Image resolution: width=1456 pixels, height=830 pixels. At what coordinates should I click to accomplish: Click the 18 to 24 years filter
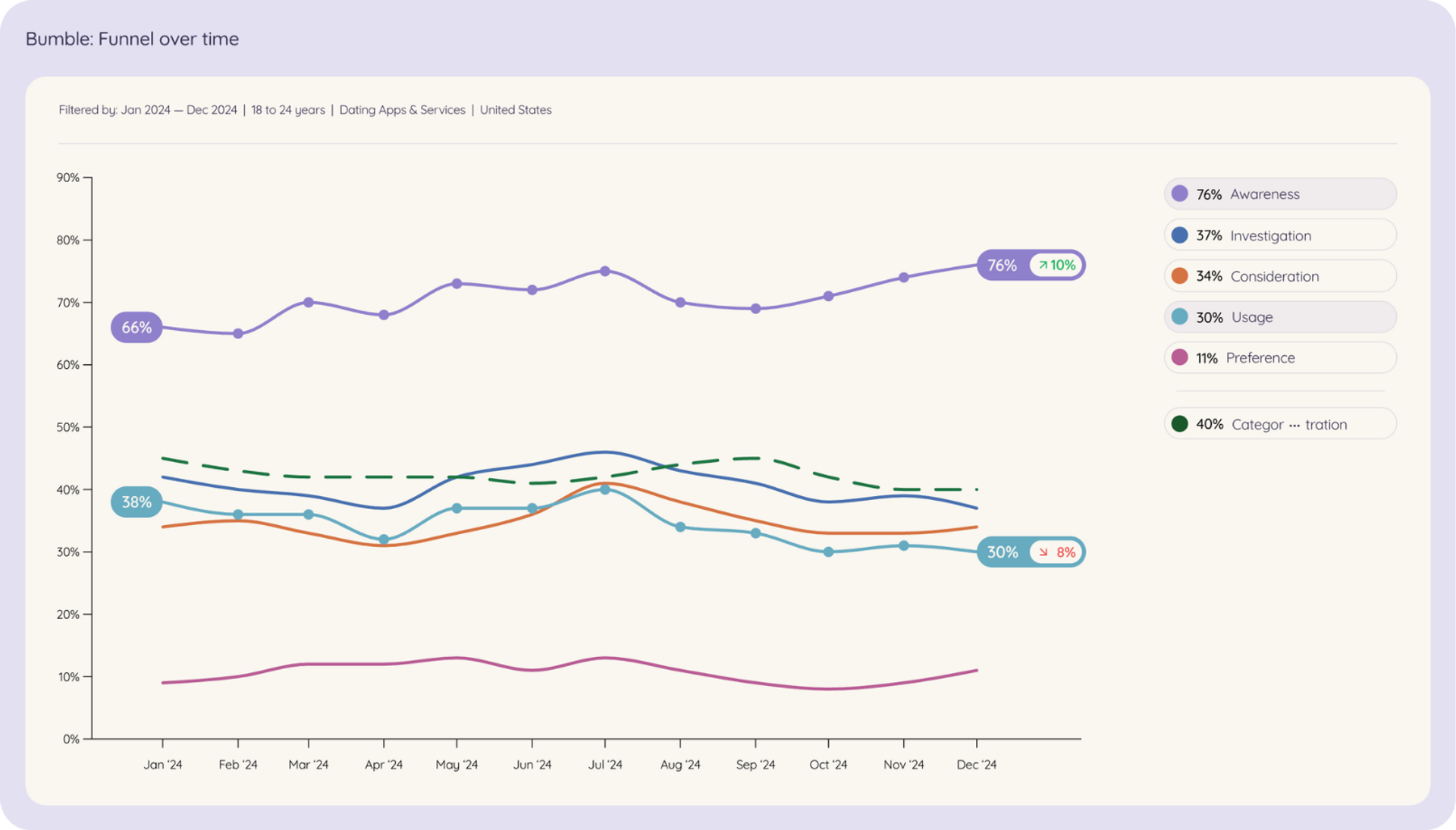pos(288,110)
